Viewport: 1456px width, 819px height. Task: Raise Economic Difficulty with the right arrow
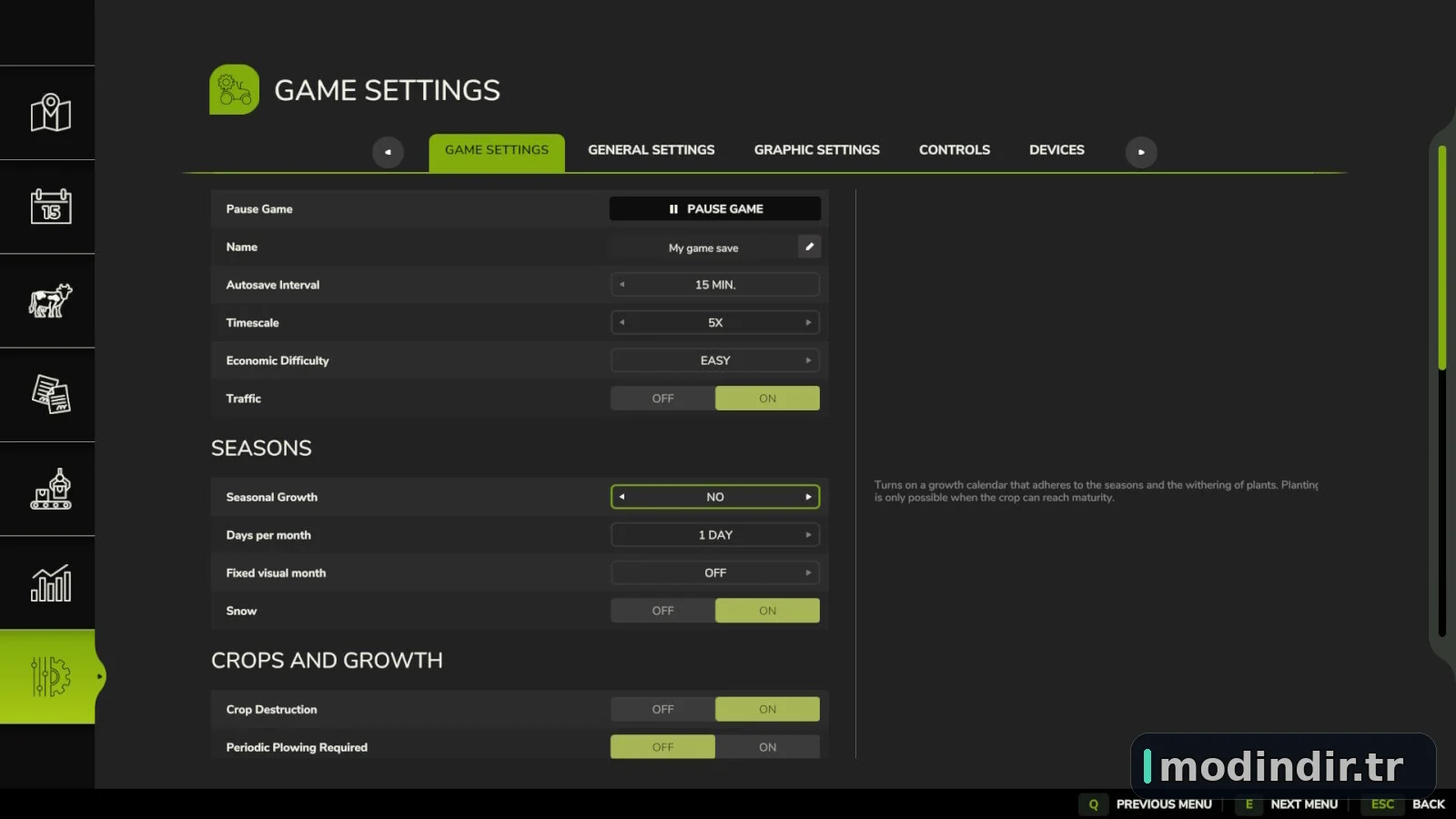808,360
